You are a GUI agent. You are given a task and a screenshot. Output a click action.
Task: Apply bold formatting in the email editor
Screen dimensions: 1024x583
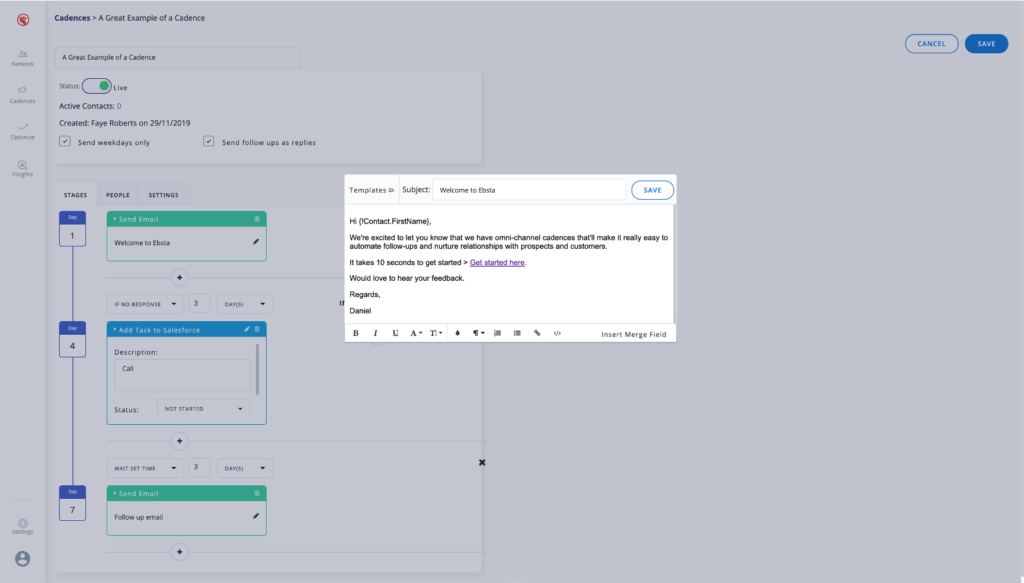(356, 333)
